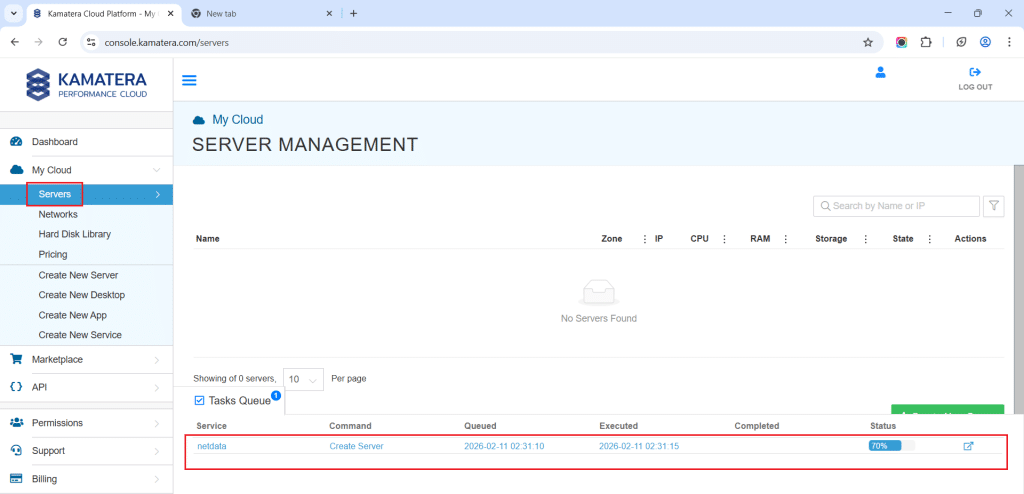This screenshot has height=494, width=1024.
Task: Go back with the browser arrow
Action: click(15, 42)
